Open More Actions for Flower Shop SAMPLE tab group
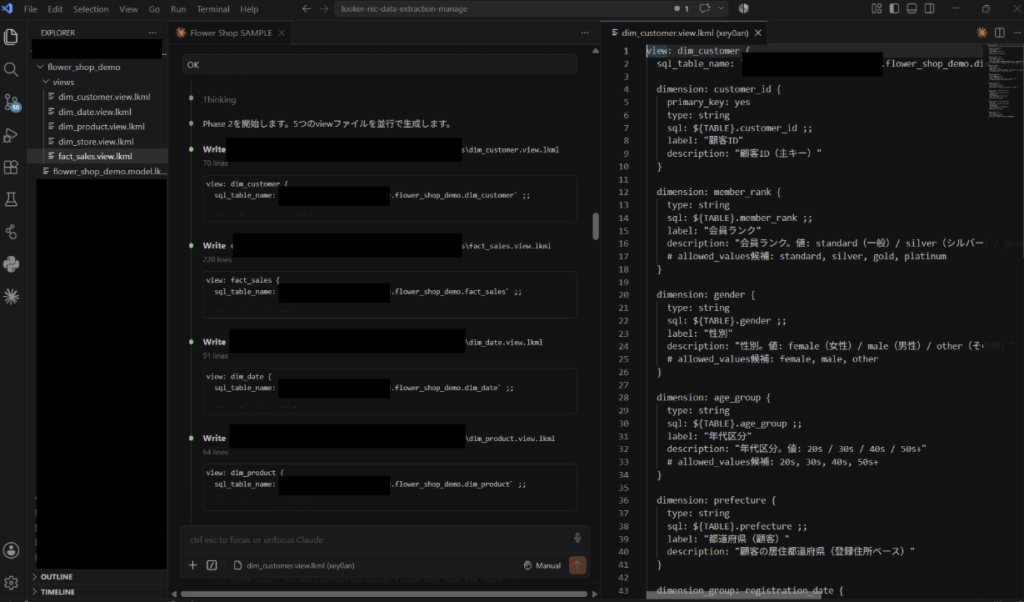Viewport: 1024px width, 602px height. pos(584,33)
